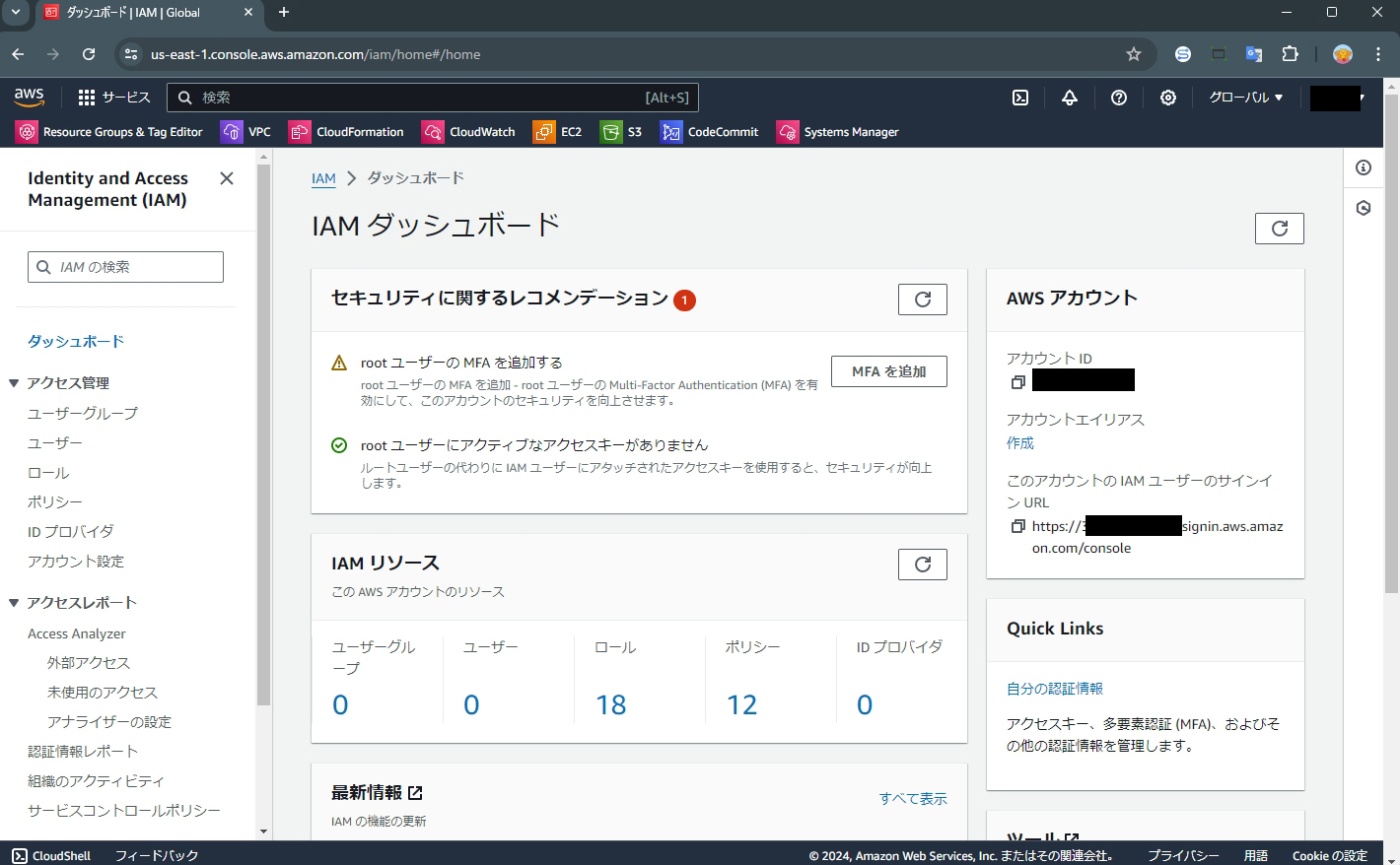
Task: View site information icon in address bar
Action: coord(130,54)
